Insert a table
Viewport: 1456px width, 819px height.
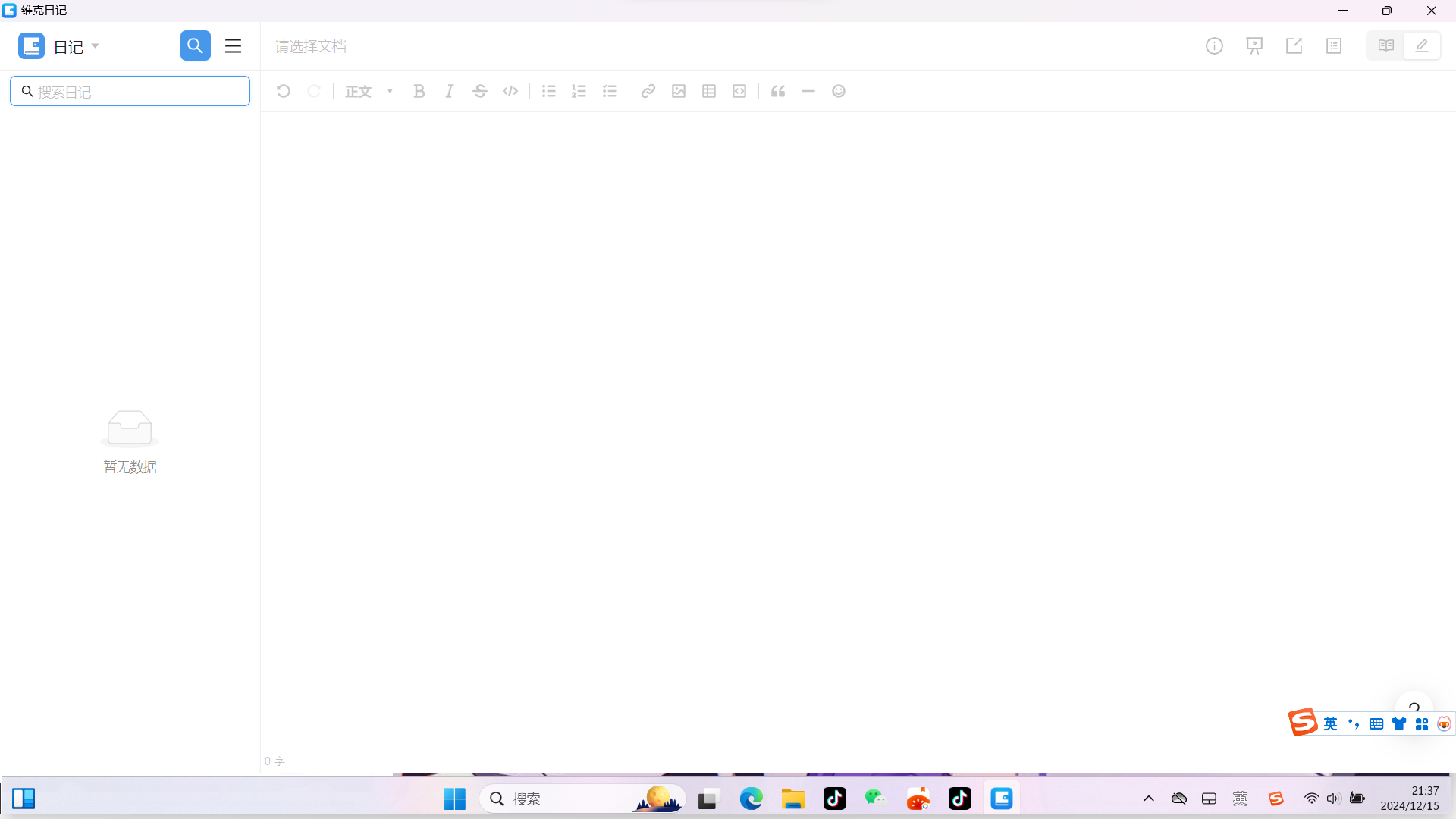tap(709, 91)
